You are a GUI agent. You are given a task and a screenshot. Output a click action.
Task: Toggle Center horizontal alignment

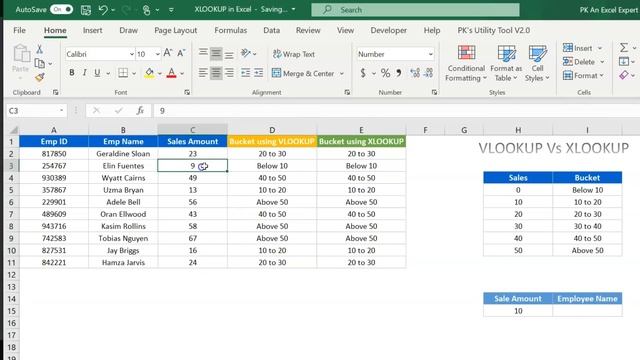tap(216, 73)
